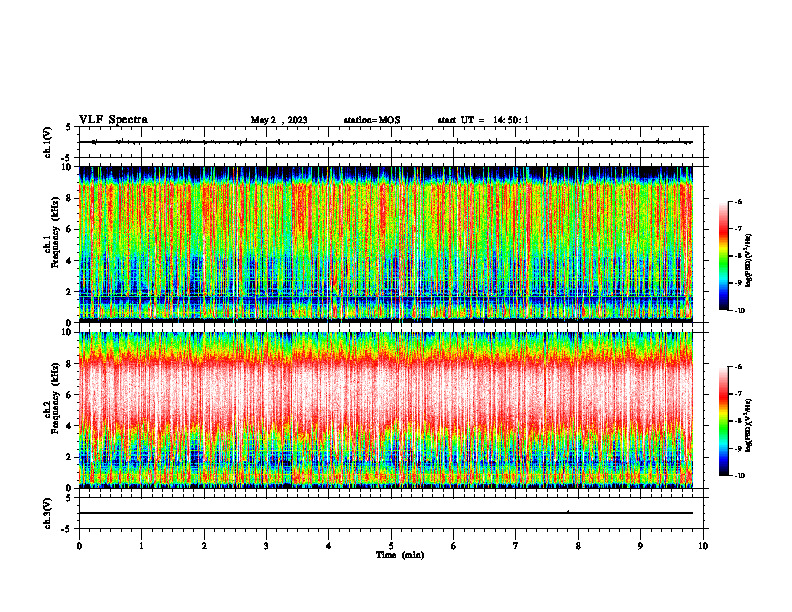Click the 'station=MOS' header label
This screenshot has height=612, width=792.
[x=372, y=120]
